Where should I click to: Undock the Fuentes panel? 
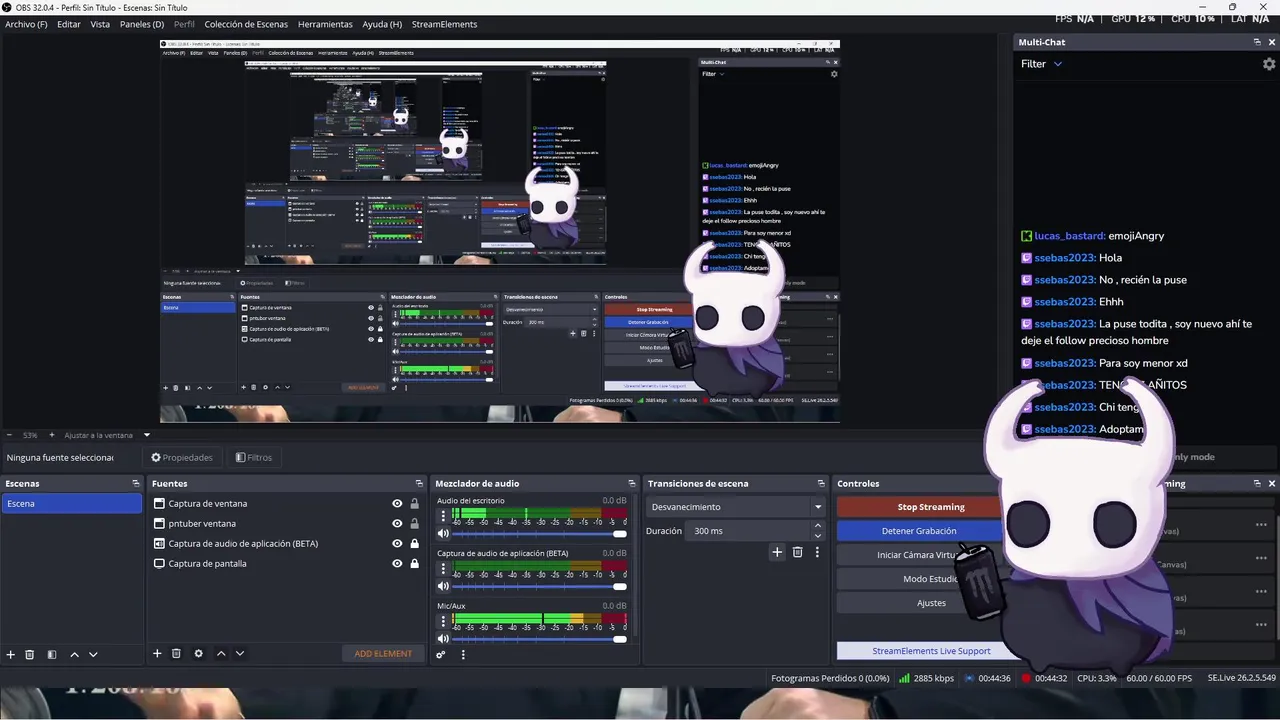click(x=419, y=483)
